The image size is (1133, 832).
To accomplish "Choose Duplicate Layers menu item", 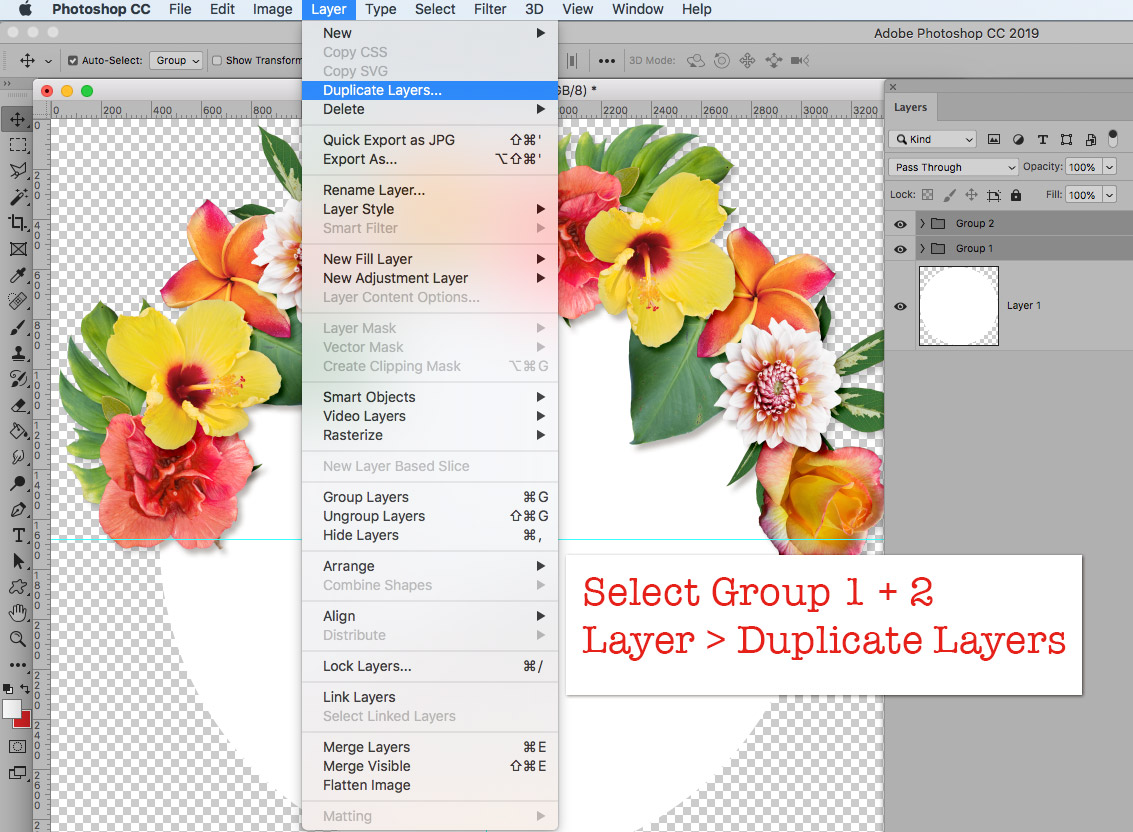I will pos(430,90).
